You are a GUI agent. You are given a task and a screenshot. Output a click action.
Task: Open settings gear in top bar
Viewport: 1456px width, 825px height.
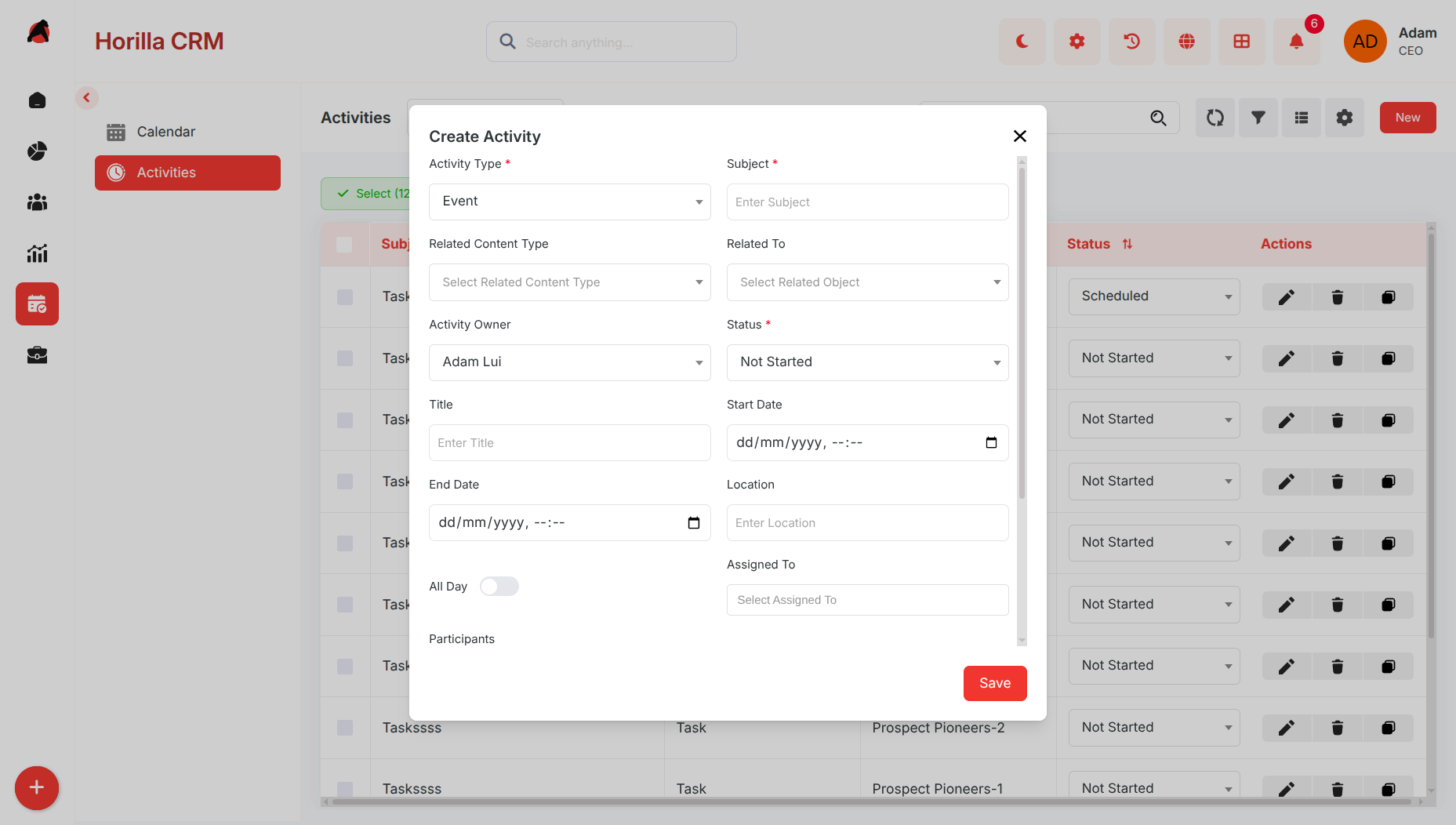1077,42
